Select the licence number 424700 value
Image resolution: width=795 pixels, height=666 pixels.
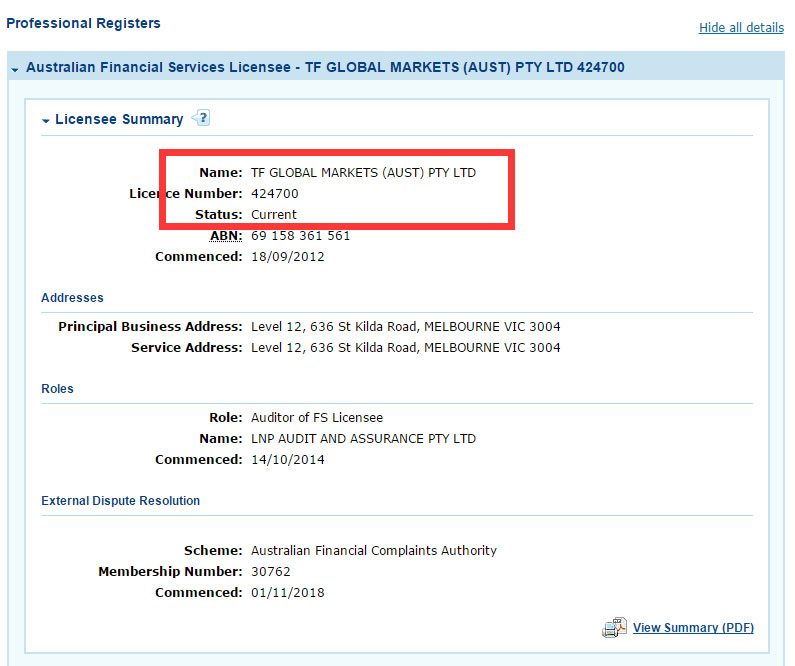click(x=275, y=194)
